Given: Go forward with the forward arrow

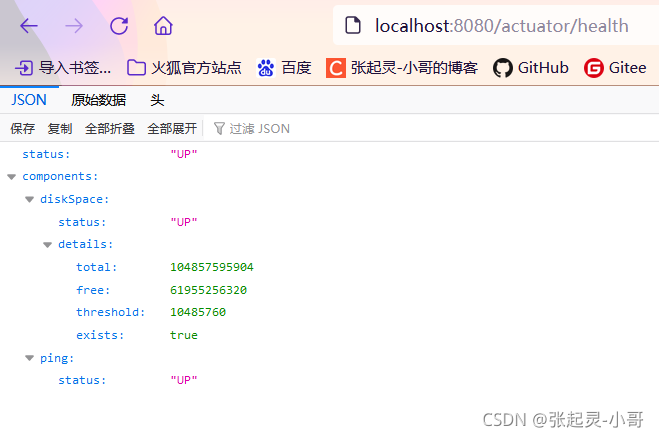Looking at the screenshot, I should 74,26.
